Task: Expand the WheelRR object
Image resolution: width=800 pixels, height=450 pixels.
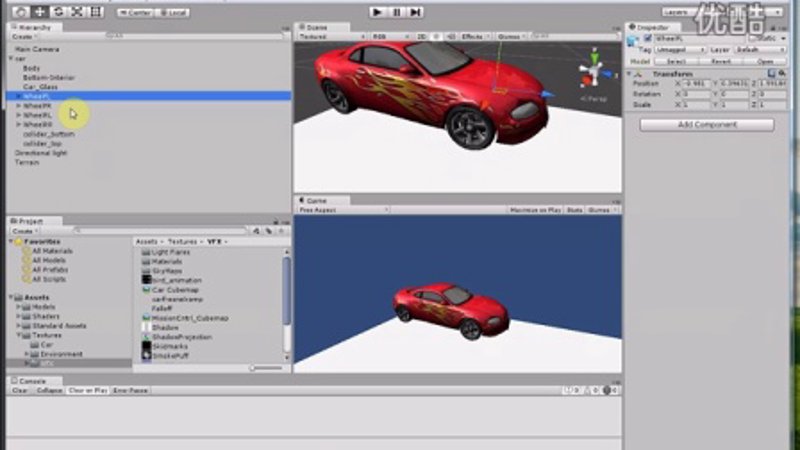Action: click(19, 124)
